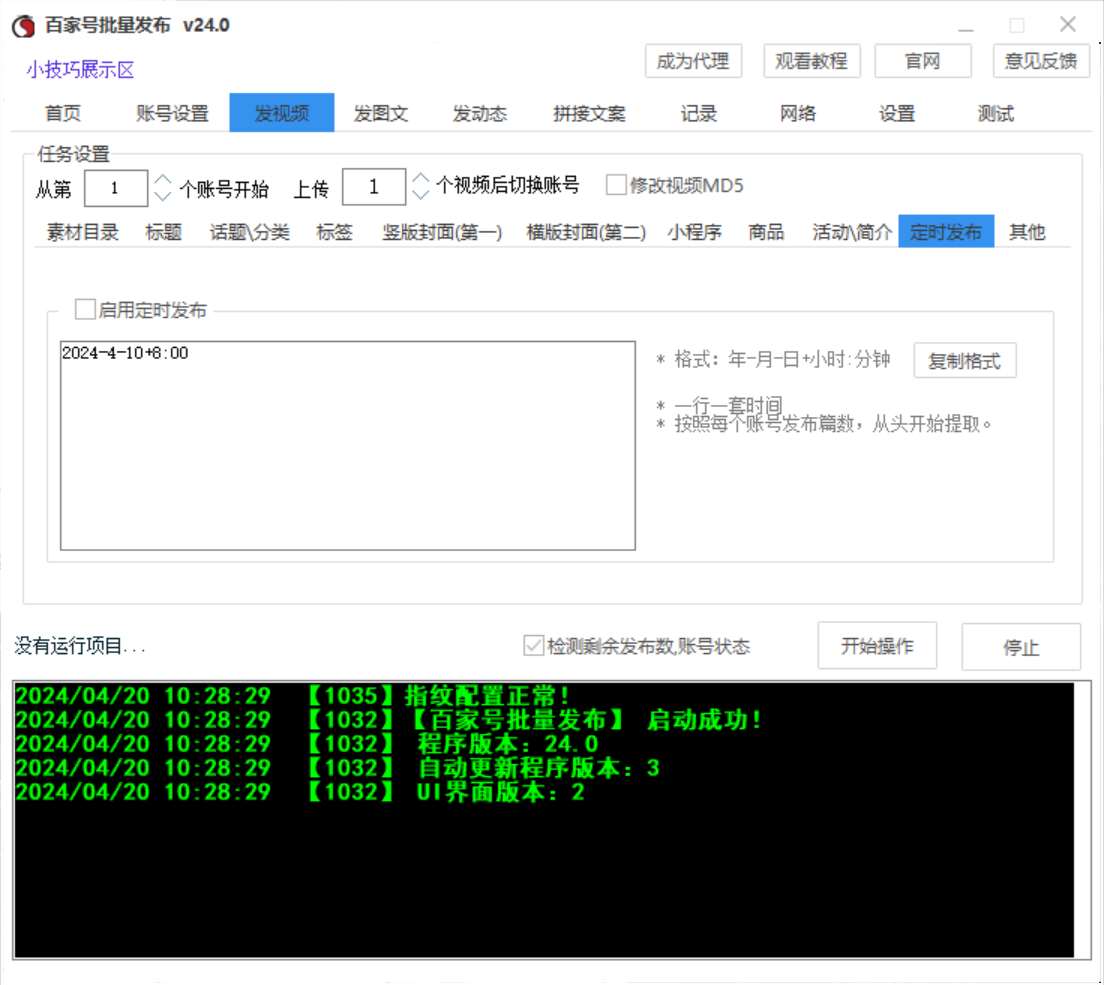Open the 账号设置 tab
The width and height of the screenshot is (1104, 985).
(172, 113)
